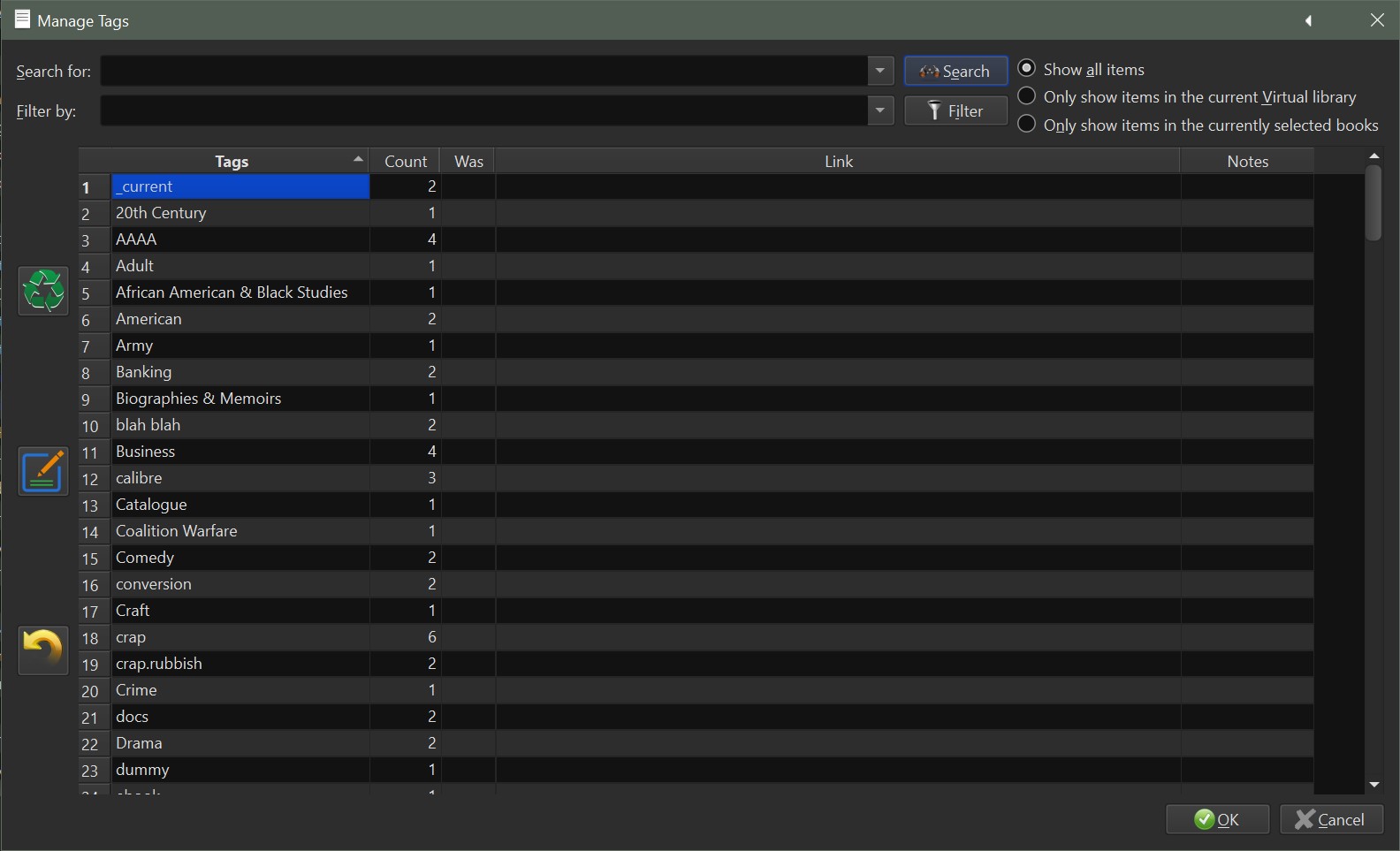Select the AAAA tag

(240, 239)
